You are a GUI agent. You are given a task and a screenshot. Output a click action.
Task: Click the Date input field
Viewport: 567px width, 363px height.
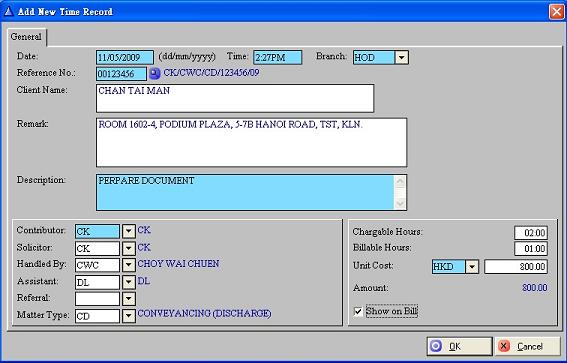tap(125, 57)
